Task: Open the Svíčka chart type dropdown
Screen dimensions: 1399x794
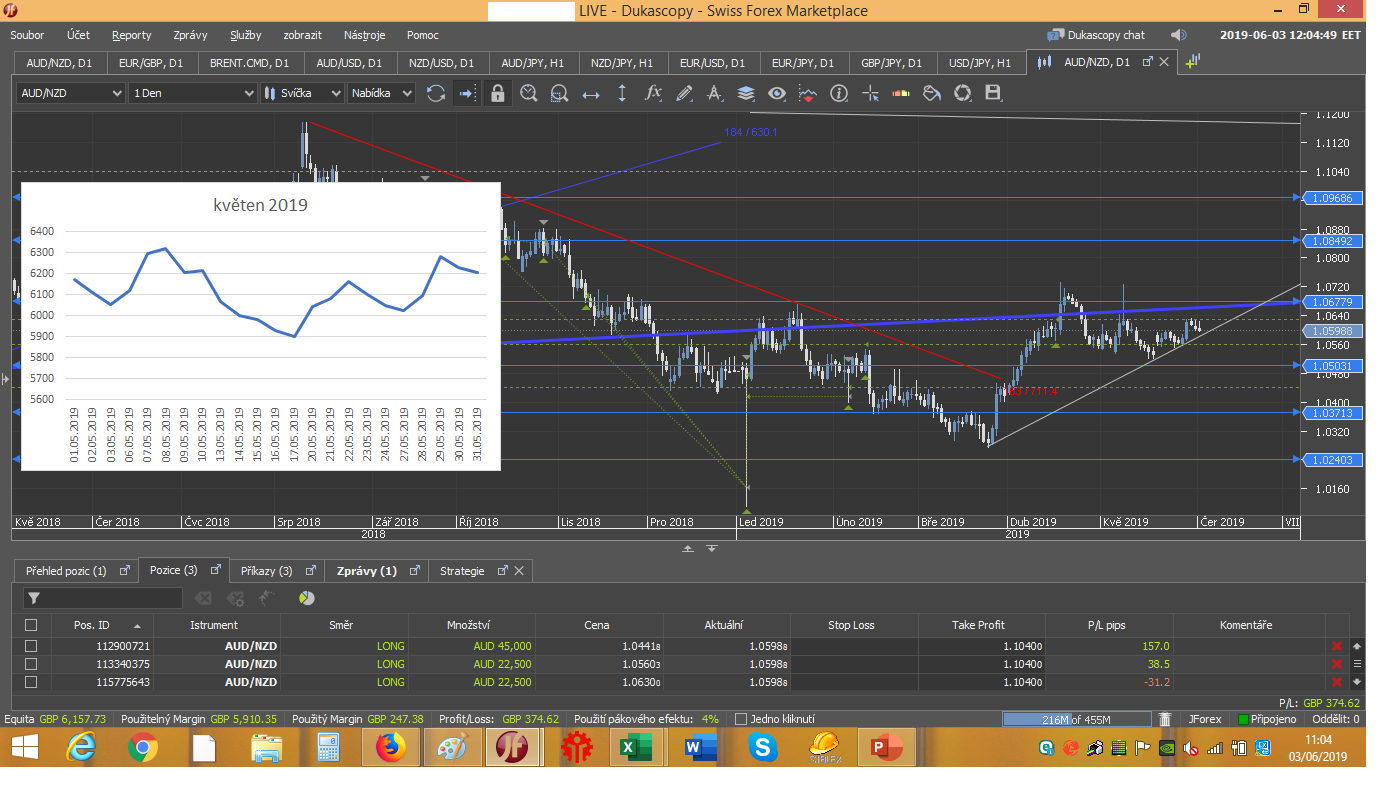Action: pyautogui.click(x=301, y=93)
